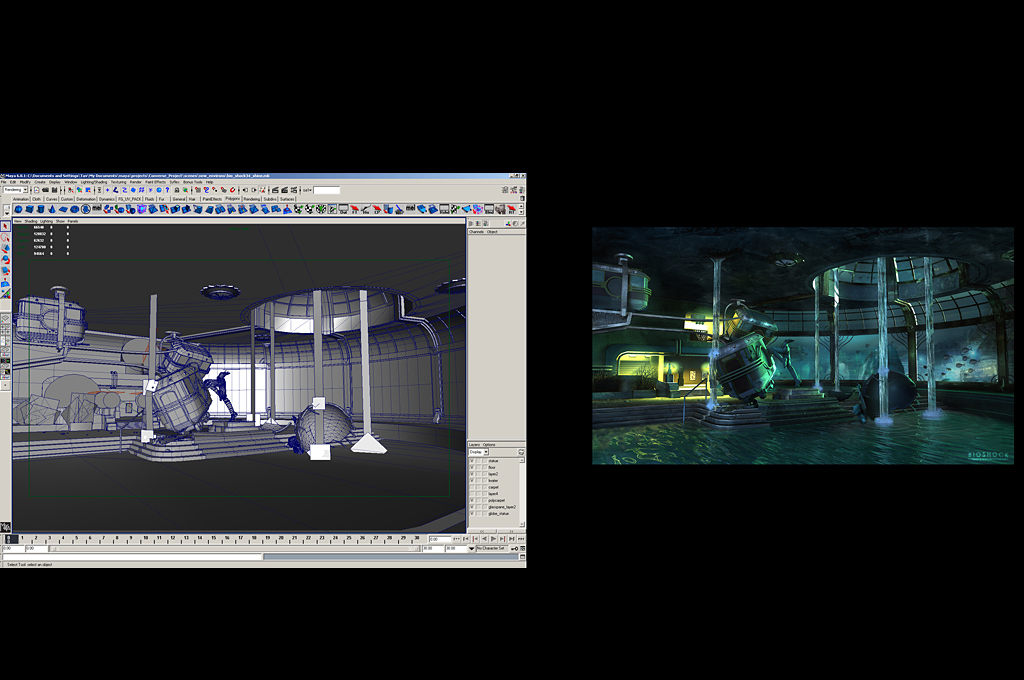Click the current time input field
This screenshot has width=1024, height=680.
pos(440,539)
